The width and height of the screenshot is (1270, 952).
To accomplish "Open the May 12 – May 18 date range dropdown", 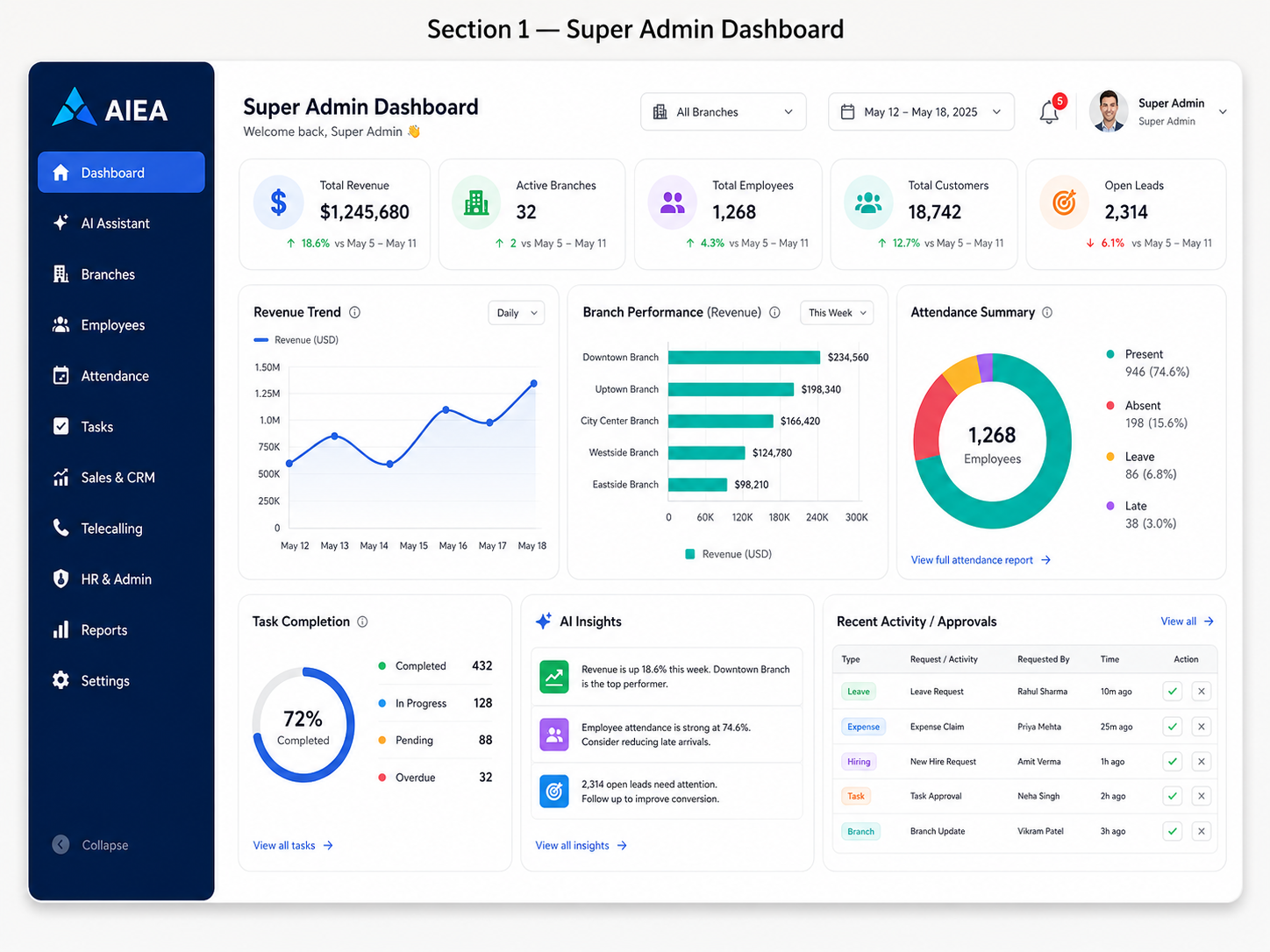I will [x=921, y=112].
